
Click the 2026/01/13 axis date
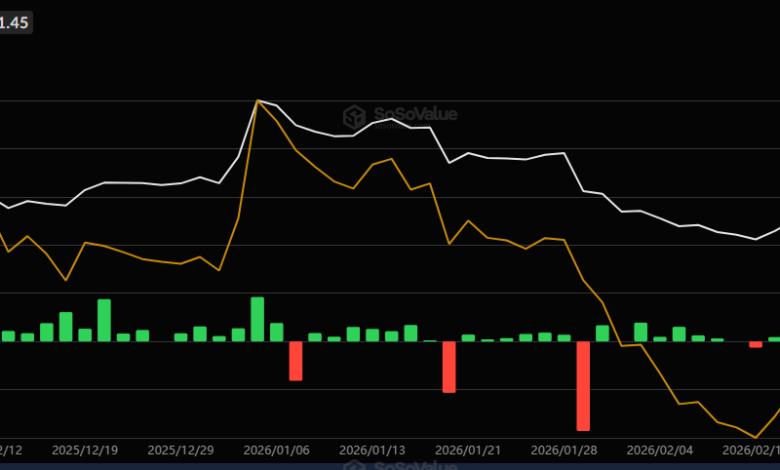coord(371,451)
